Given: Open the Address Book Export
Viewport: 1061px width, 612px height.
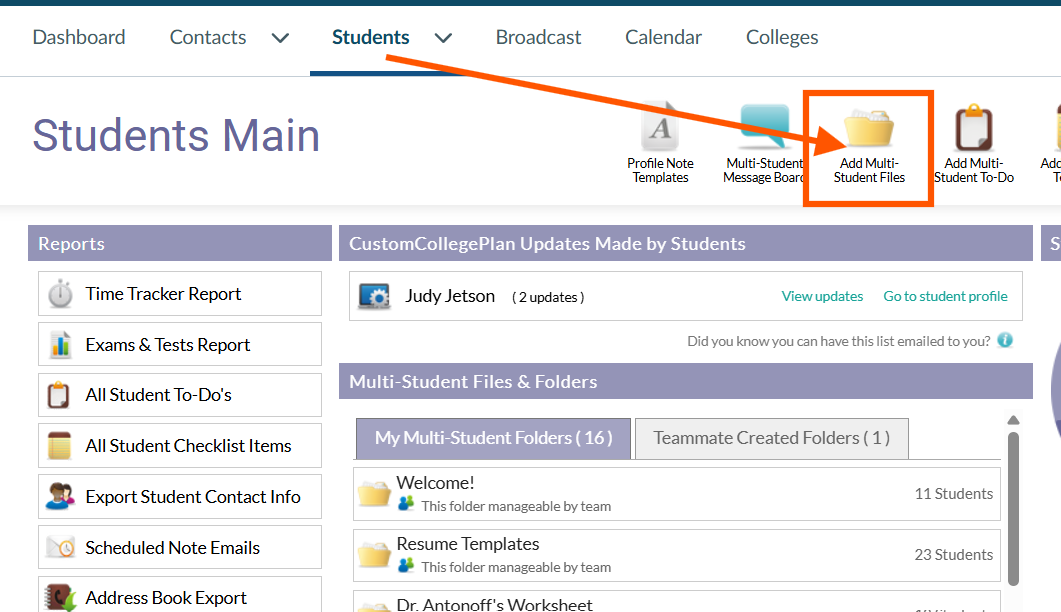Looking at the screenshot, I should tap(166, 598).
